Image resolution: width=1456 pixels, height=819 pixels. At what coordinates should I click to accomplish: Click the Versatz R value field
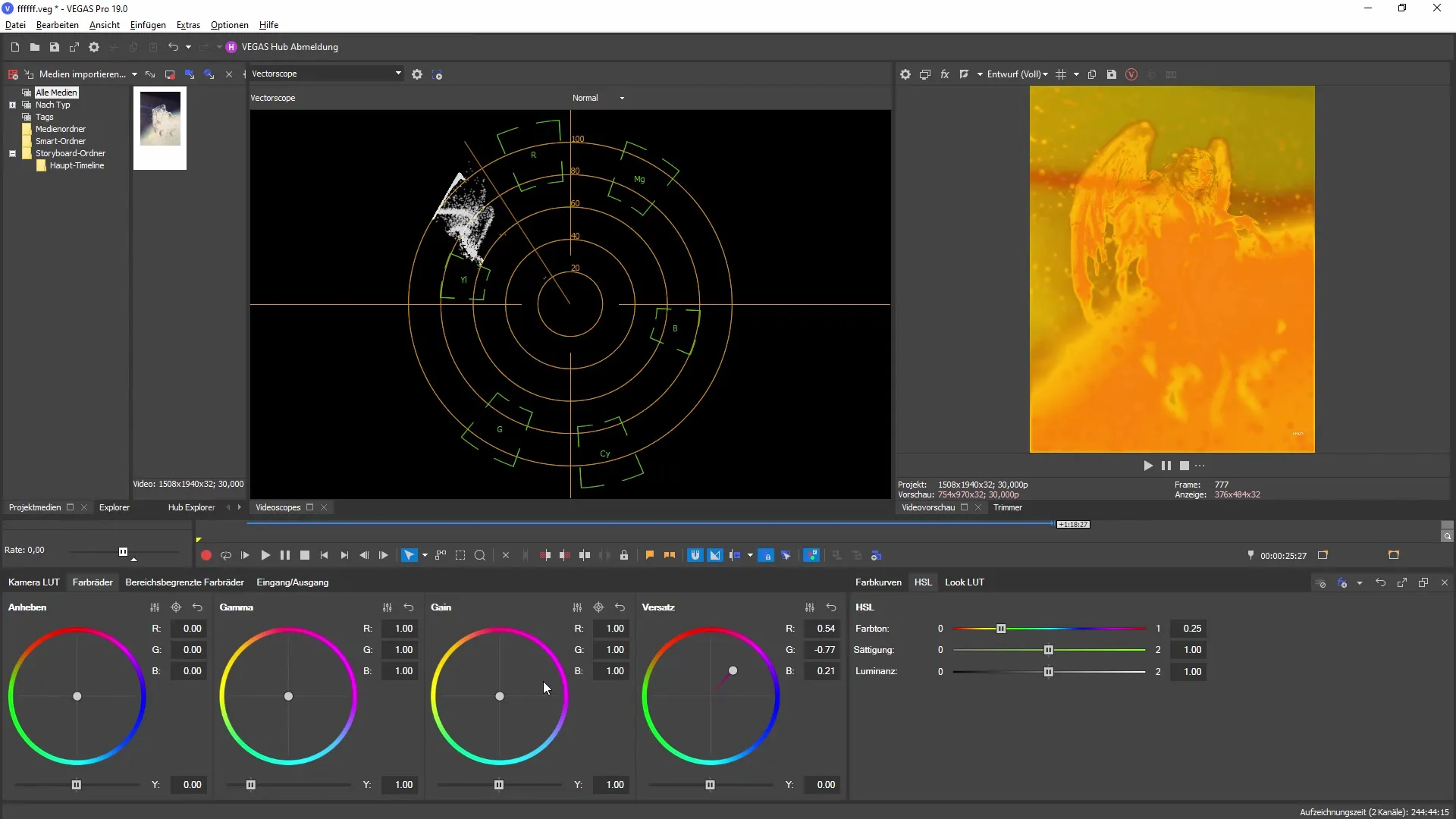822,629
